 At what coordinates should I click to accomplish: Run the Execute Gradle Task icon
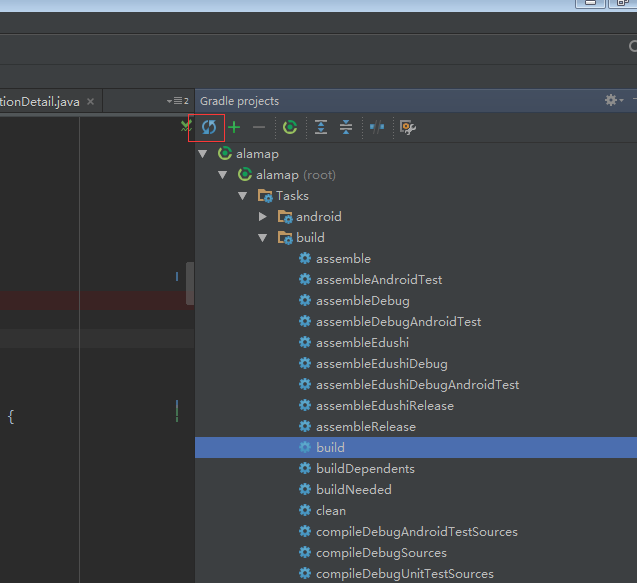tap(290, 127)
